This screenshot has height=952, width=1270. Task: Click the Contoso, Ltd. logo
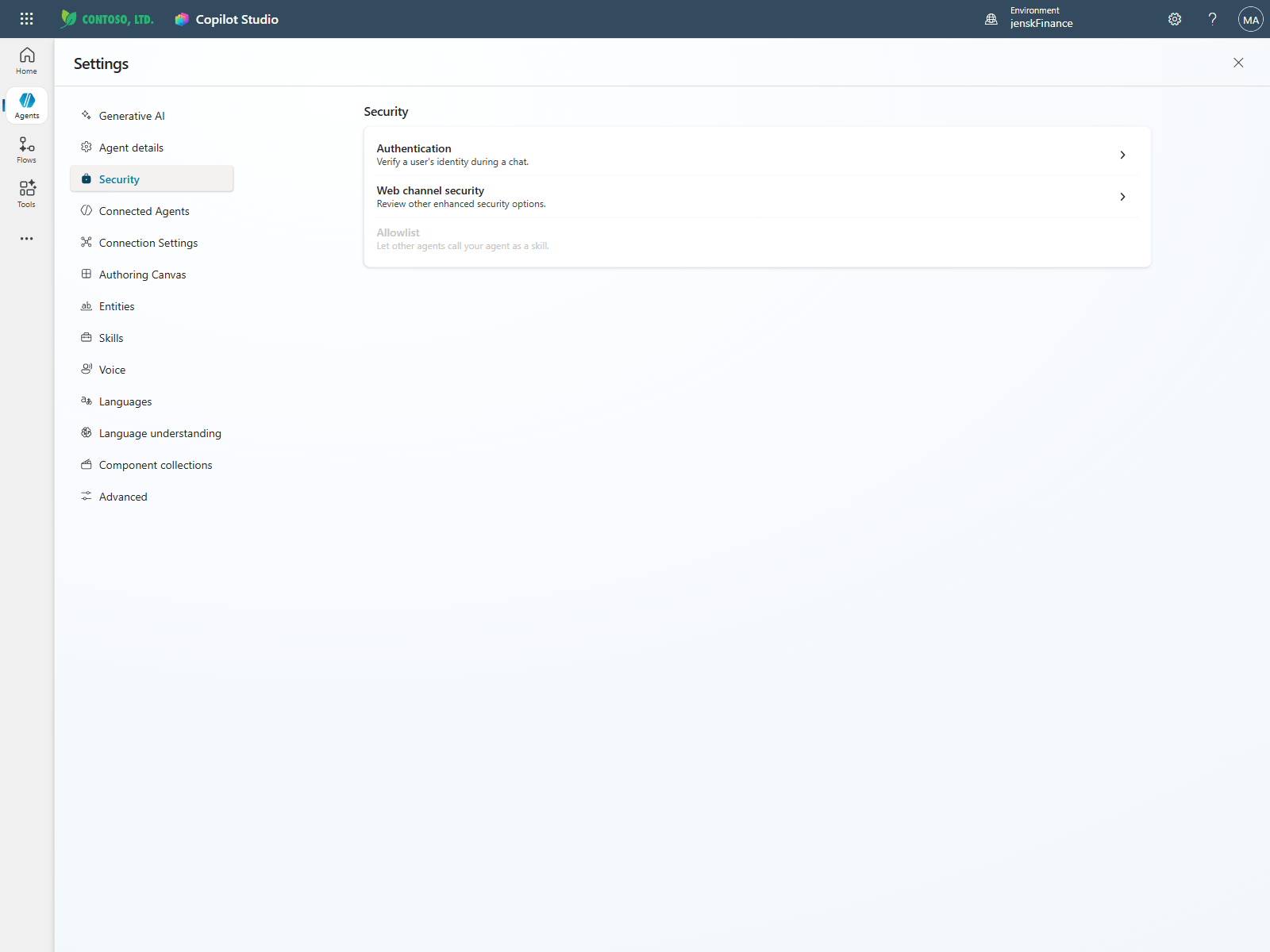107,19
